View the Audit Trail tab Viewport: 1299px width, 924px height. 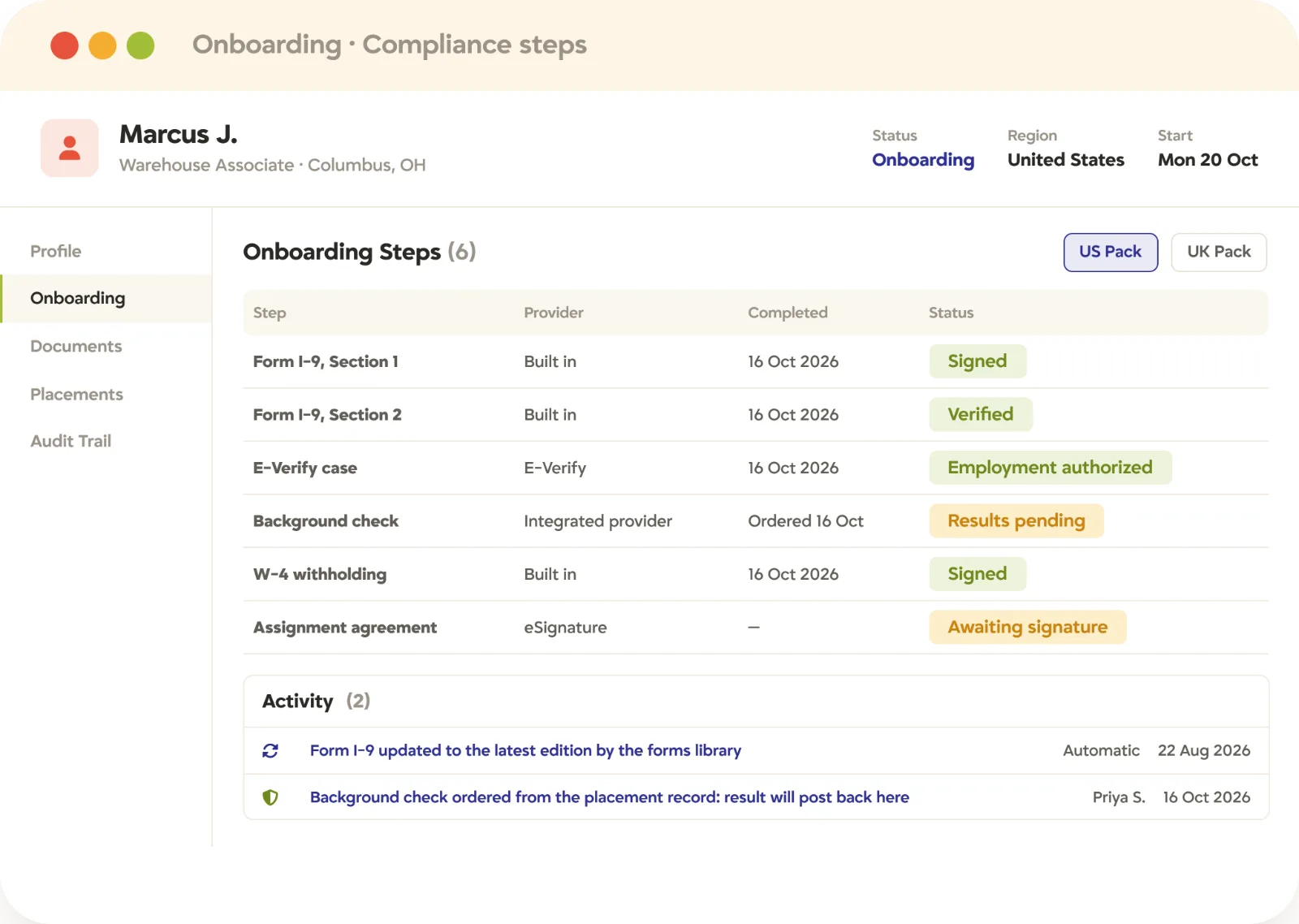point(71,441)
